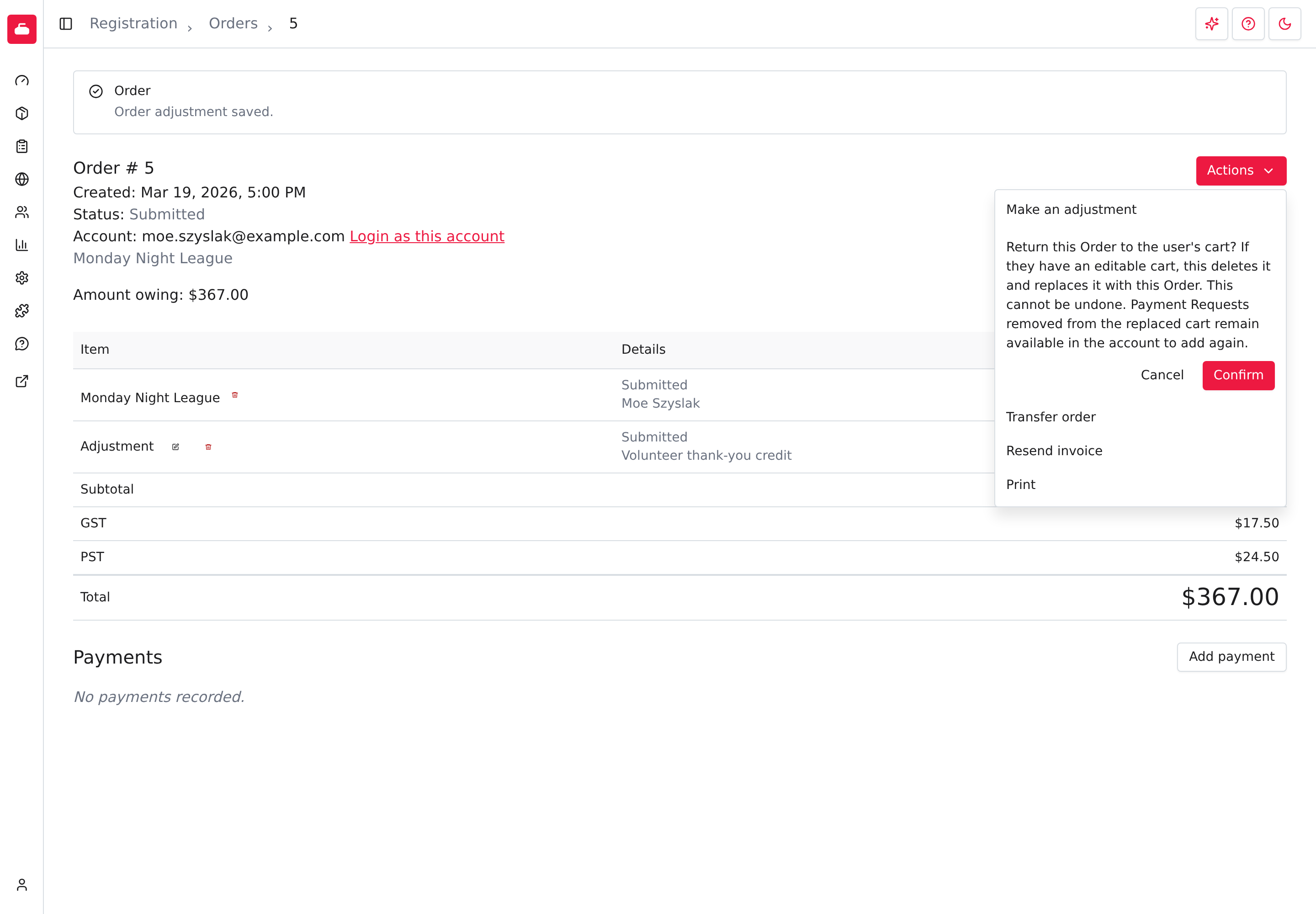Open the dashboard gauge icon in sidebar
This screenshot has height=914, width=1316.
point(22,81)
